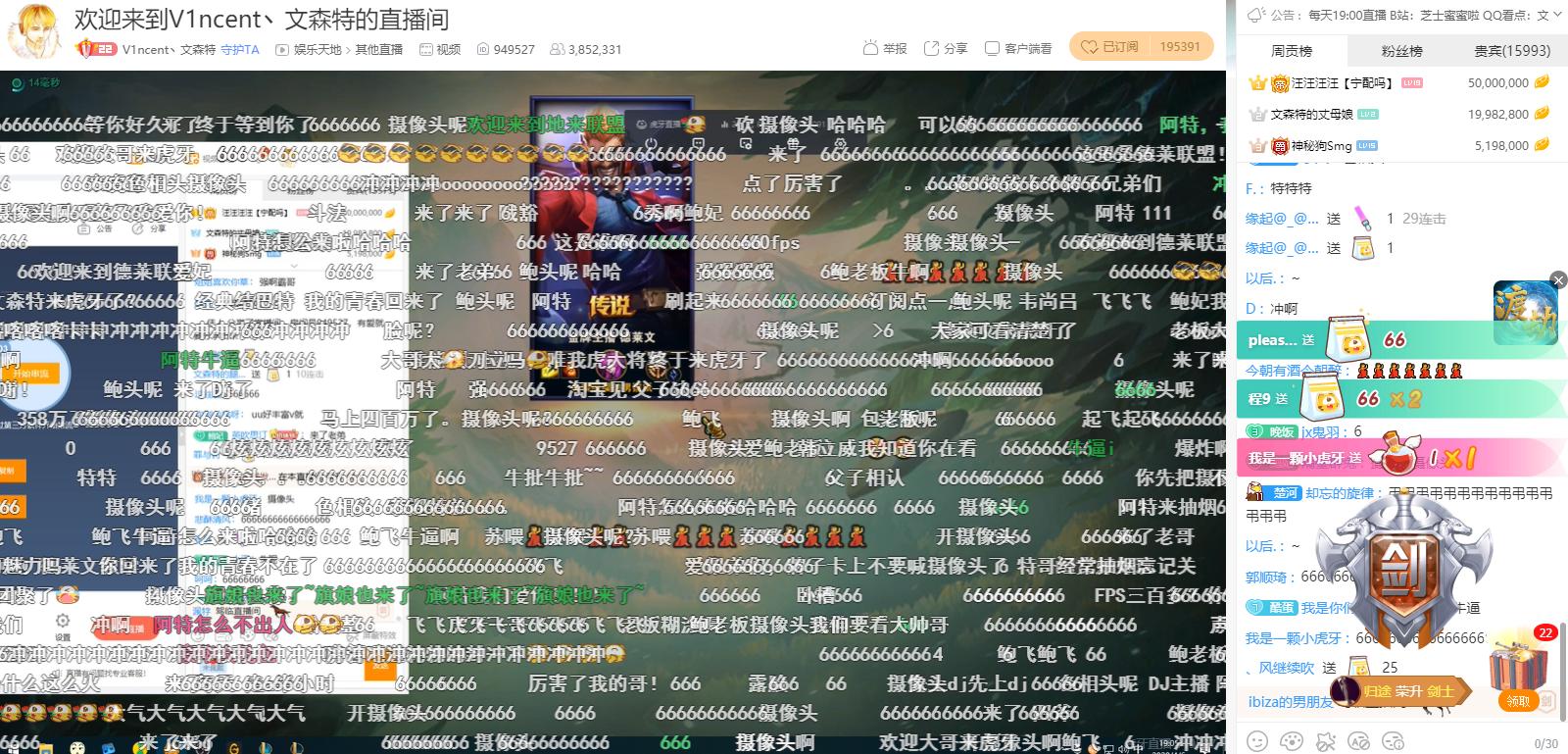
Task: Click the announcement megaphone icon
Action: click(1255, 15)
